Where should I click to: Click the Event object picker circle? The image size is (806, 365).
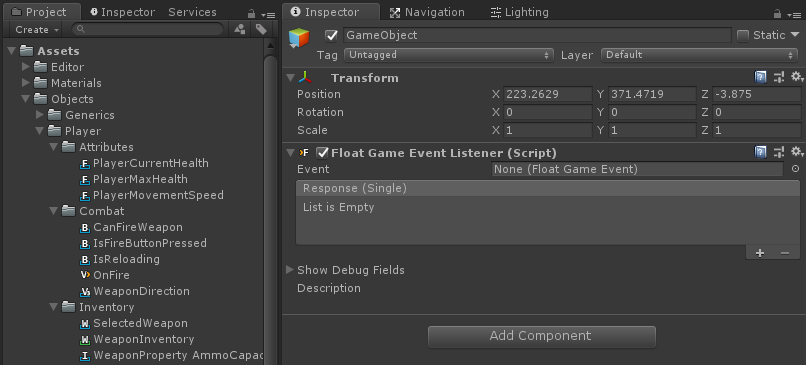coord(795,169)
